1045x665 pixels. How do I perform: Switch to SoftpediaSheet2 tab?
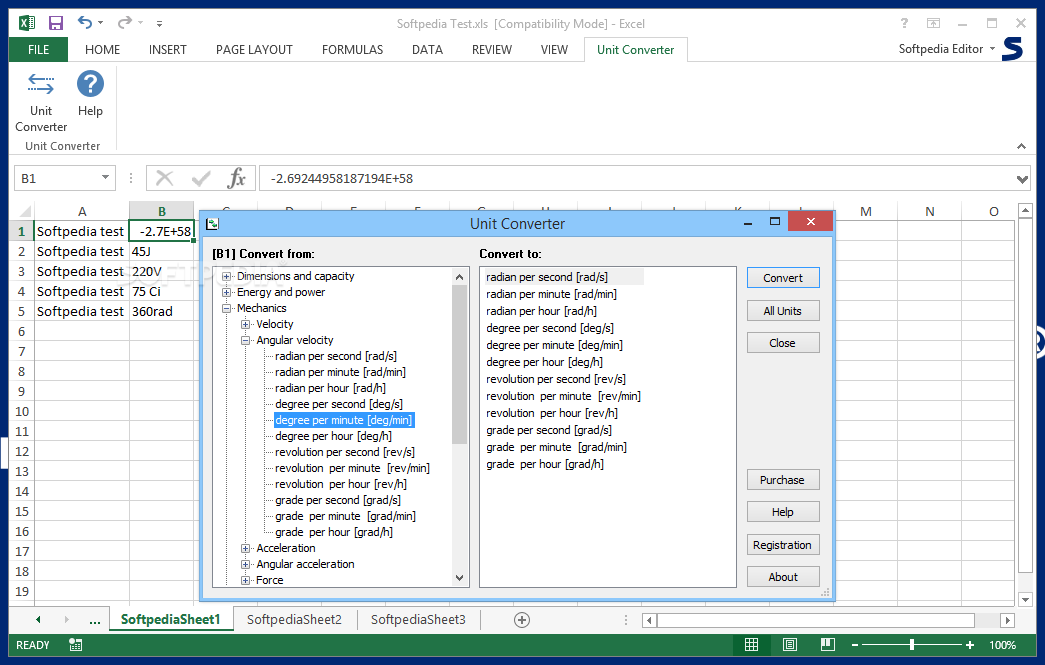pyautogui.click(x=294, y=620)
